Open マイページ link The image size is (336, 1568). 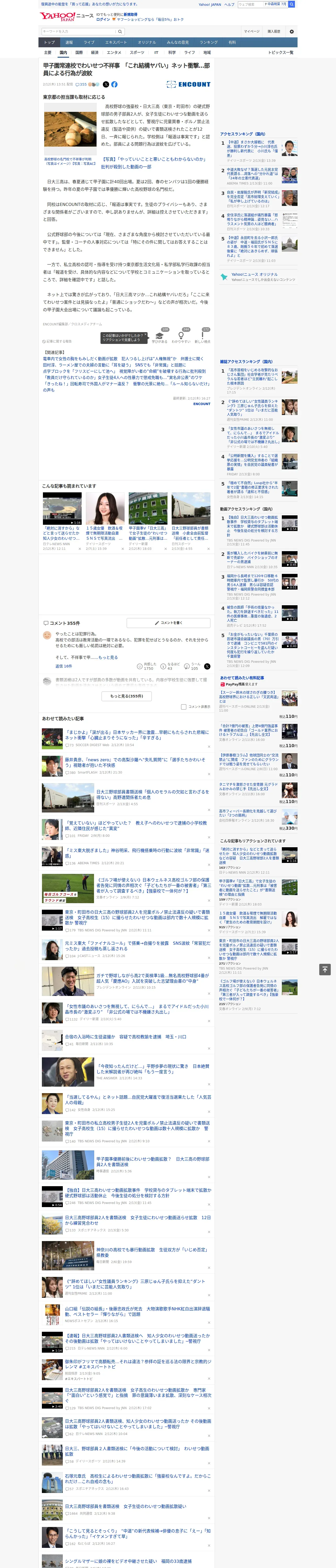tap(251, 32)
